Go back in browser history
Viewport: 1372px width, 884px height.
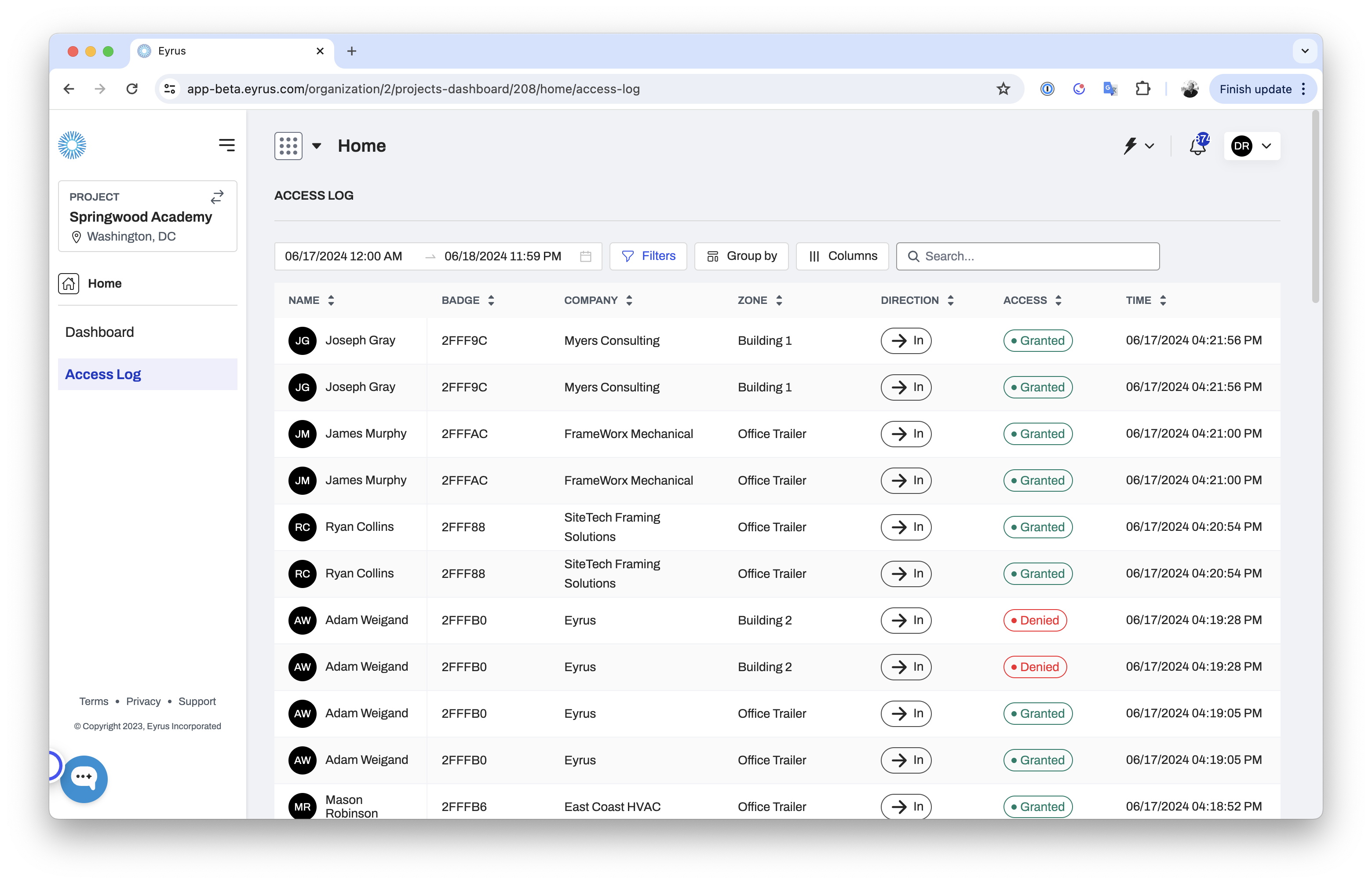point(69,89)
